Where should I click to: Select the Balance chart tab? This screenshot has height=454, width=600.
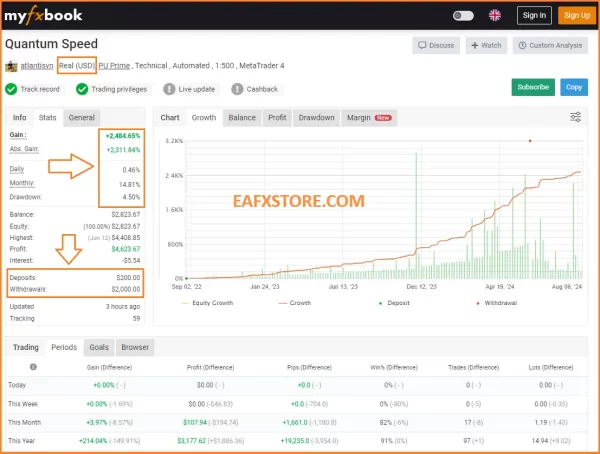point(242,118)
